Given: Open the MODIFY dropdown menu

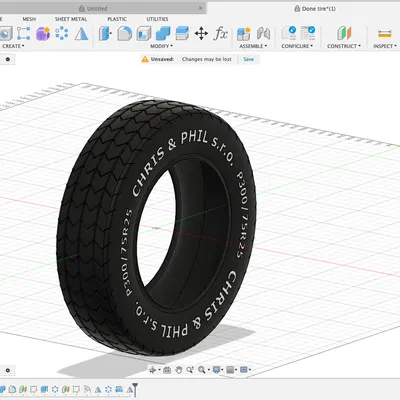Looking at the screenshot, I should [161, 46].
